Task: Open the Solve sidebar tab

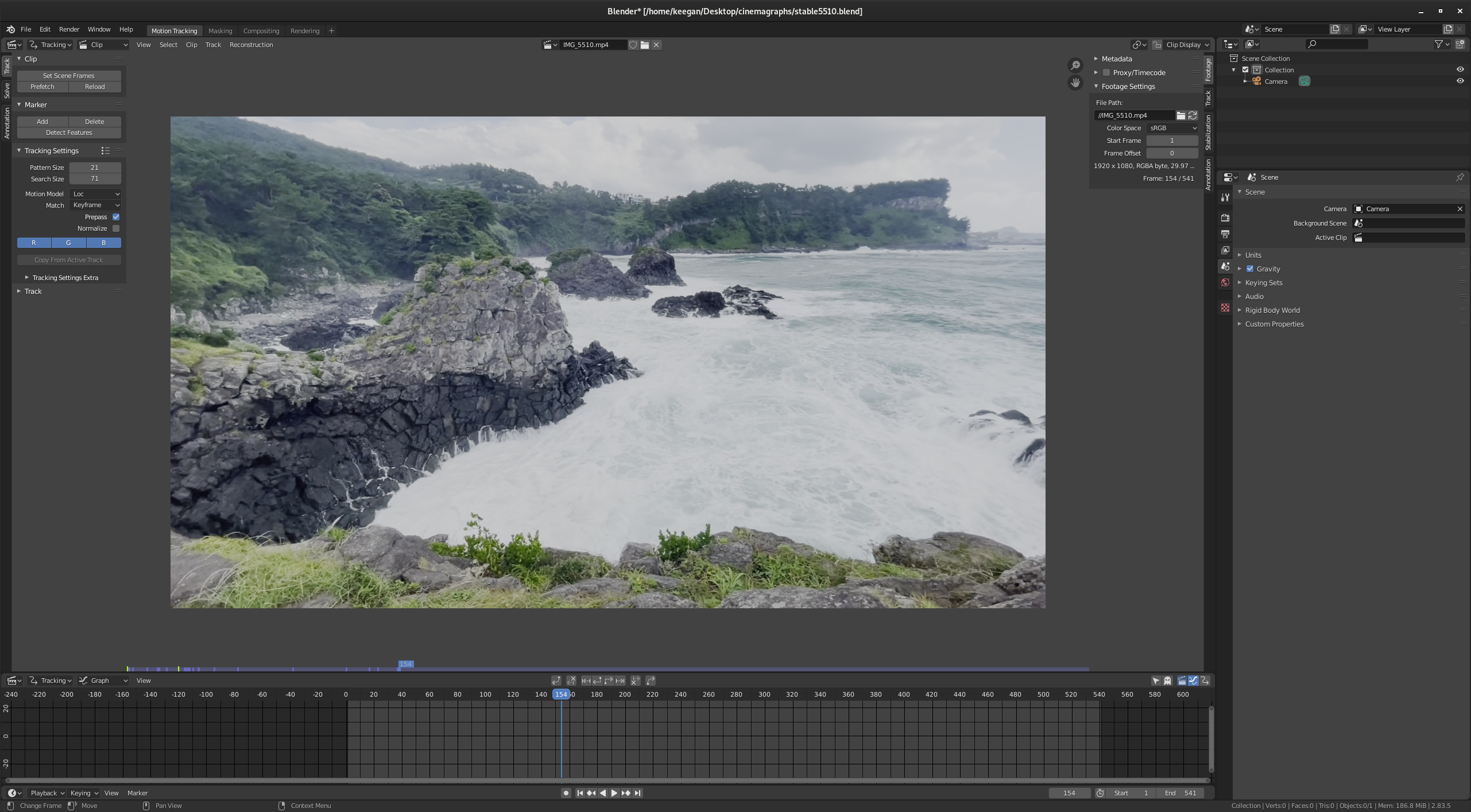Action: pyautogui.click(x=6, y=90)
